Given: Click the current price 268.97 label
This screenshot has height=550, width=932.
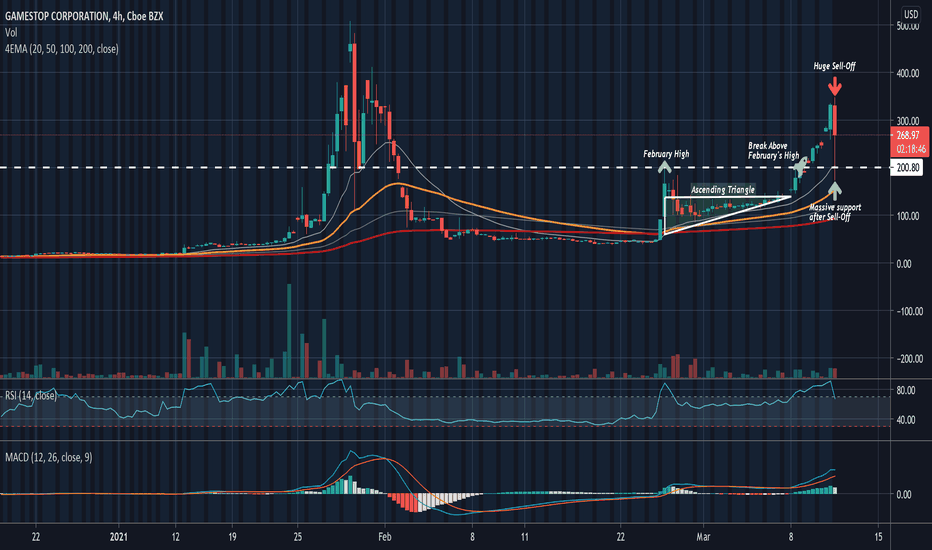Looking at the screenshot, I should tap(908, 136).
